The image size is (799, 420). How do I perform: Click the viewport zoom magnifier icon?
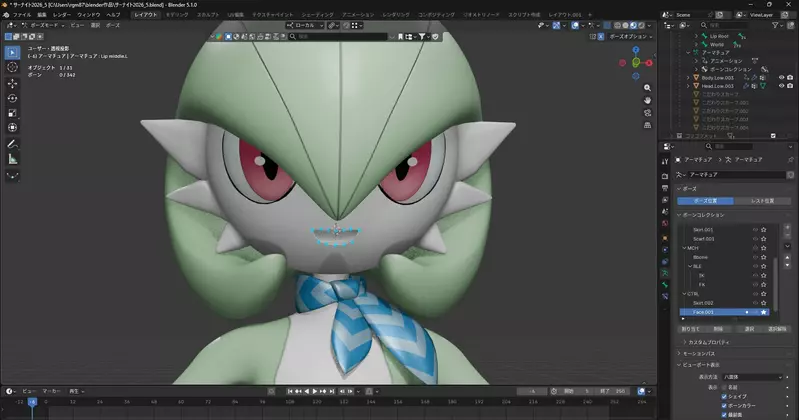[x=647, y=88]
